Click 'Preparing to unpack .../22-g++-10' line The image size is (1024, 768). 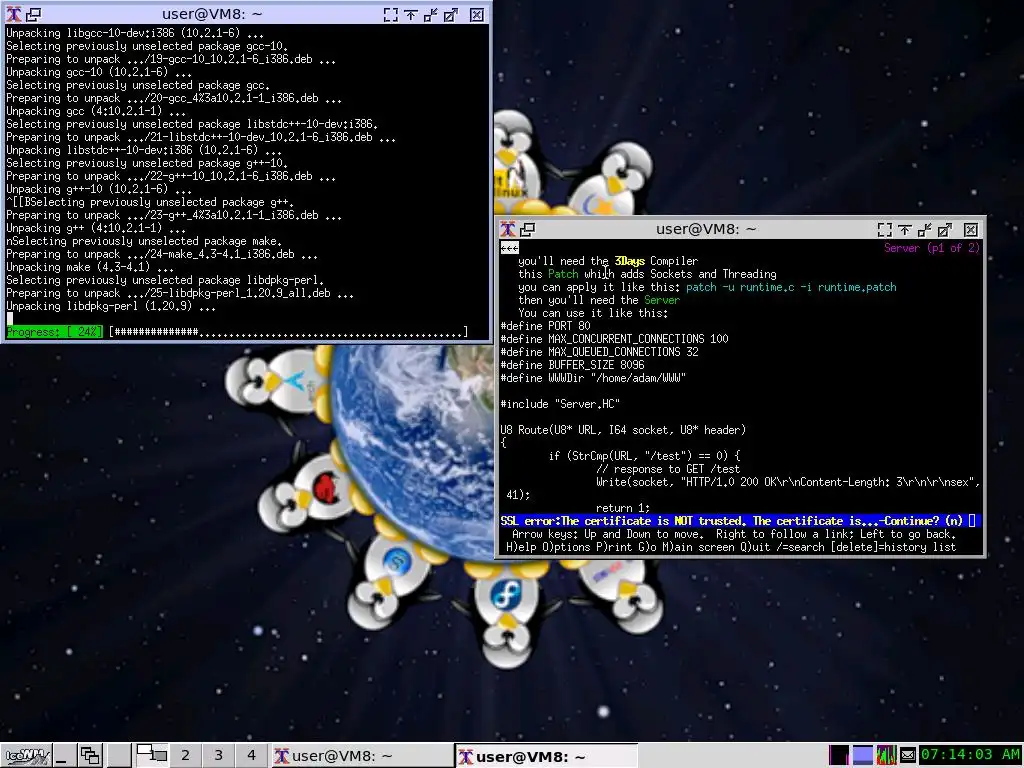point(171,176)
